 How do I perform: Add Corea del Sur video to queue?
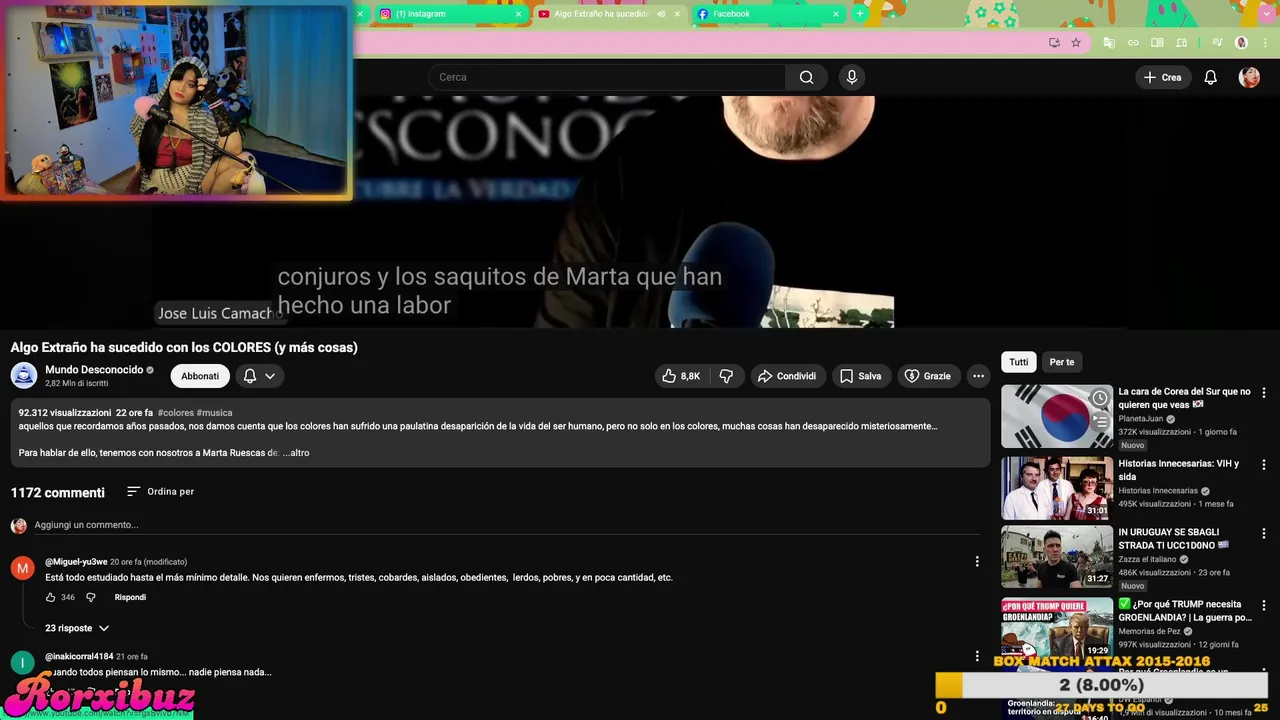(1099, 421)
